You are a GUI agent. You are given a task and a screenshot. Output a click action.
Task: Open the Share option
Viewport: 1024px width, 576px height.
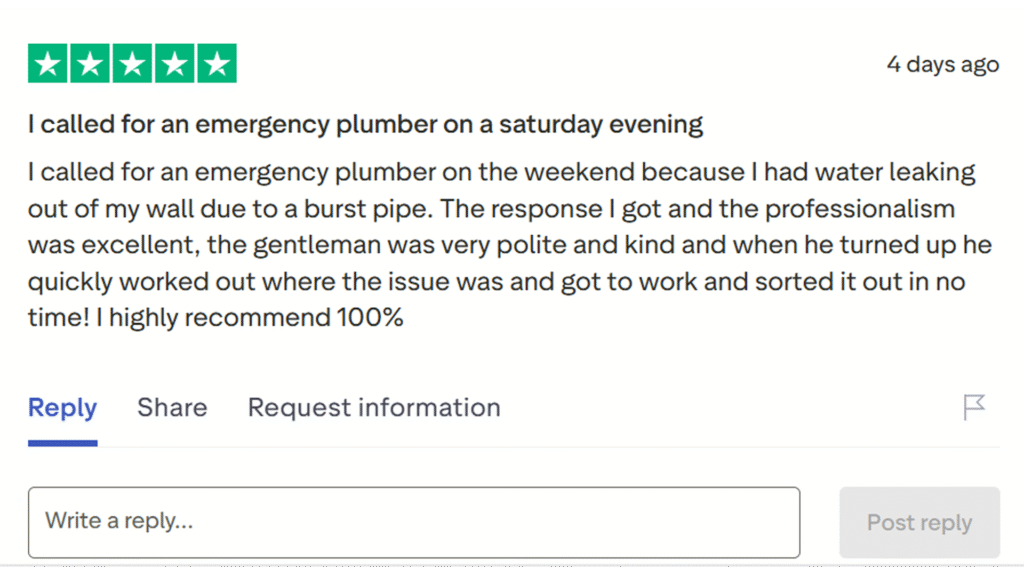tap(172, 408)
